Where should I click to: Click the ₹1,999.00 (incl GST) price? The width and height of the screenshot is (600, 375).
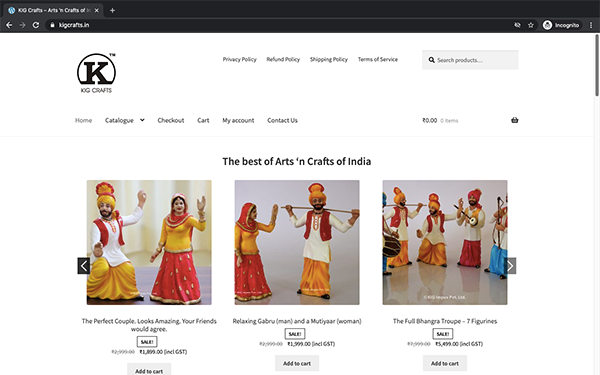[311, 344]
